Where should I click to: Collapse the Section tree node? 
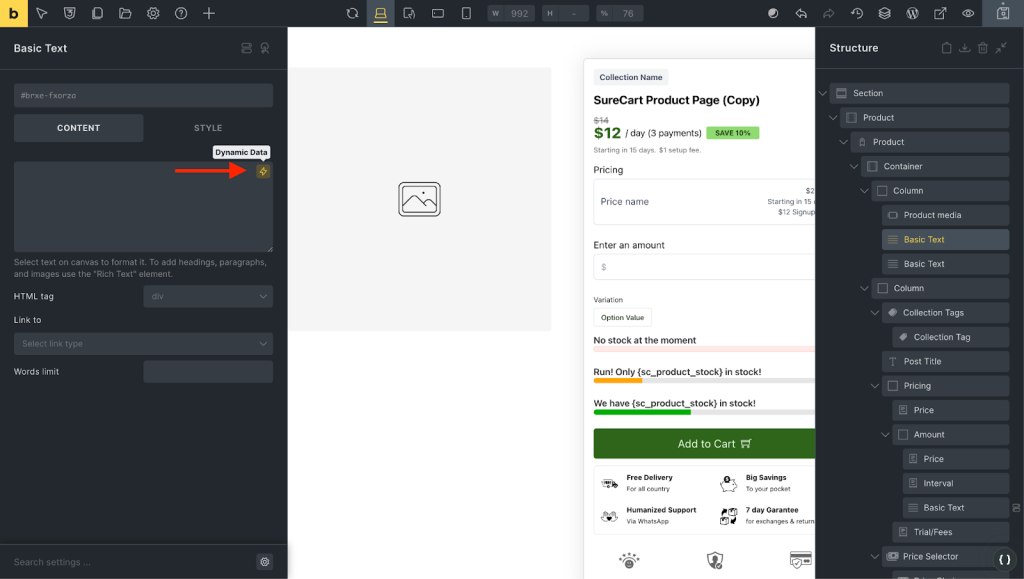pos(823,93)
